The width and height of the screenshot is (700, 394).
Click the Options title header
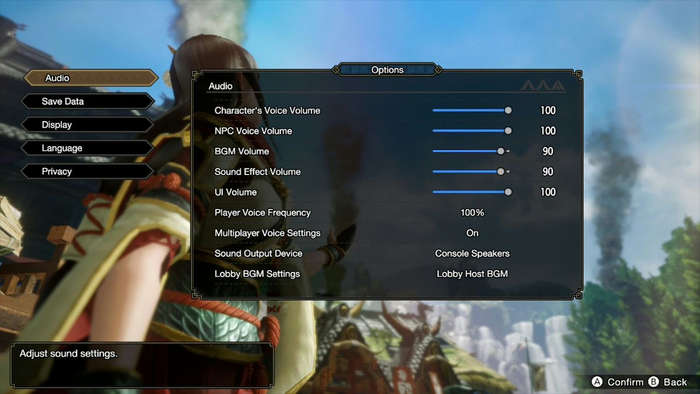click(387, 70)
